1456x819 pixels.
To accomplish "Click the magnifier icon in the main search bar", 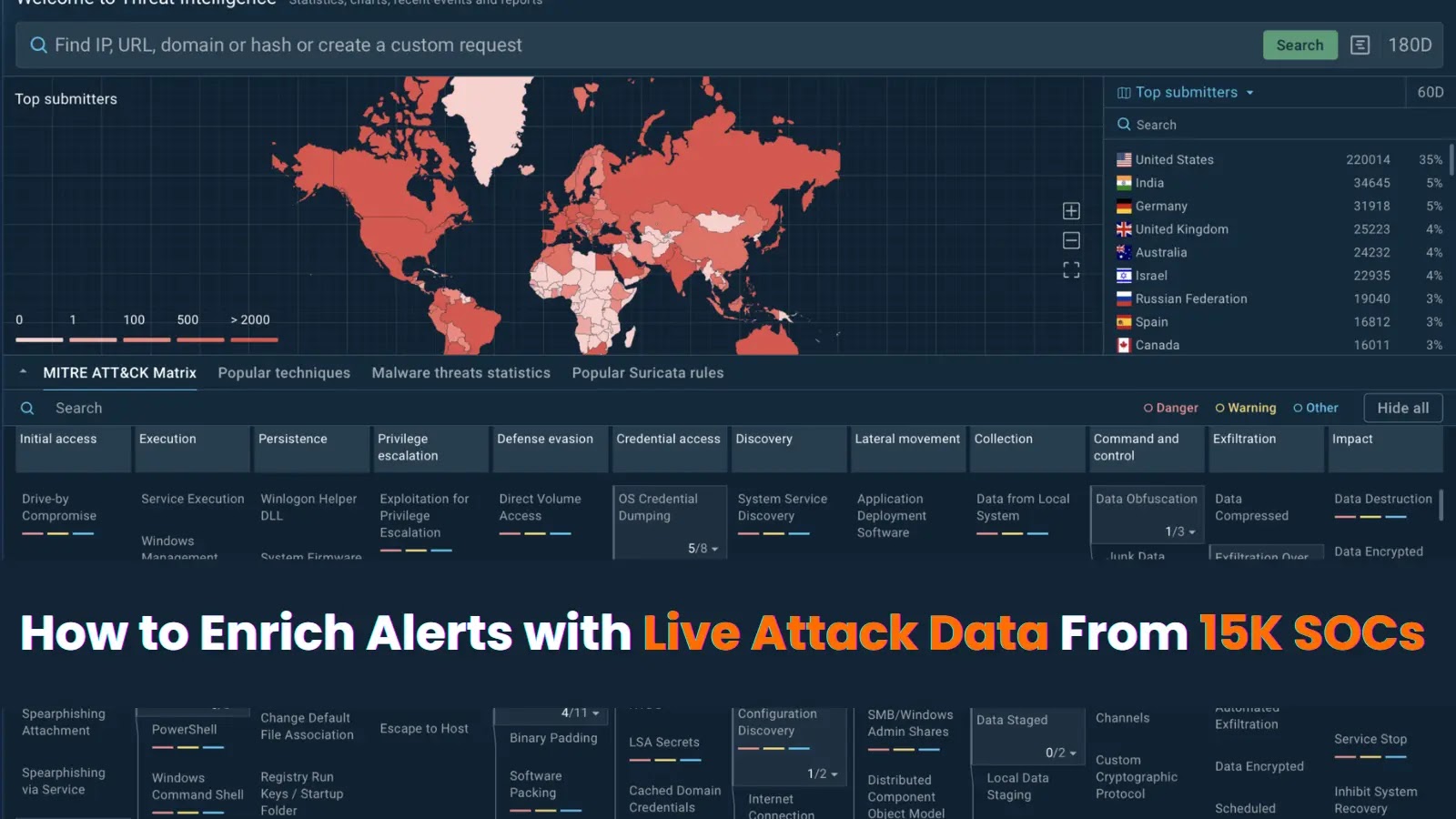I will pyautogui.click(x=38, y=45).
